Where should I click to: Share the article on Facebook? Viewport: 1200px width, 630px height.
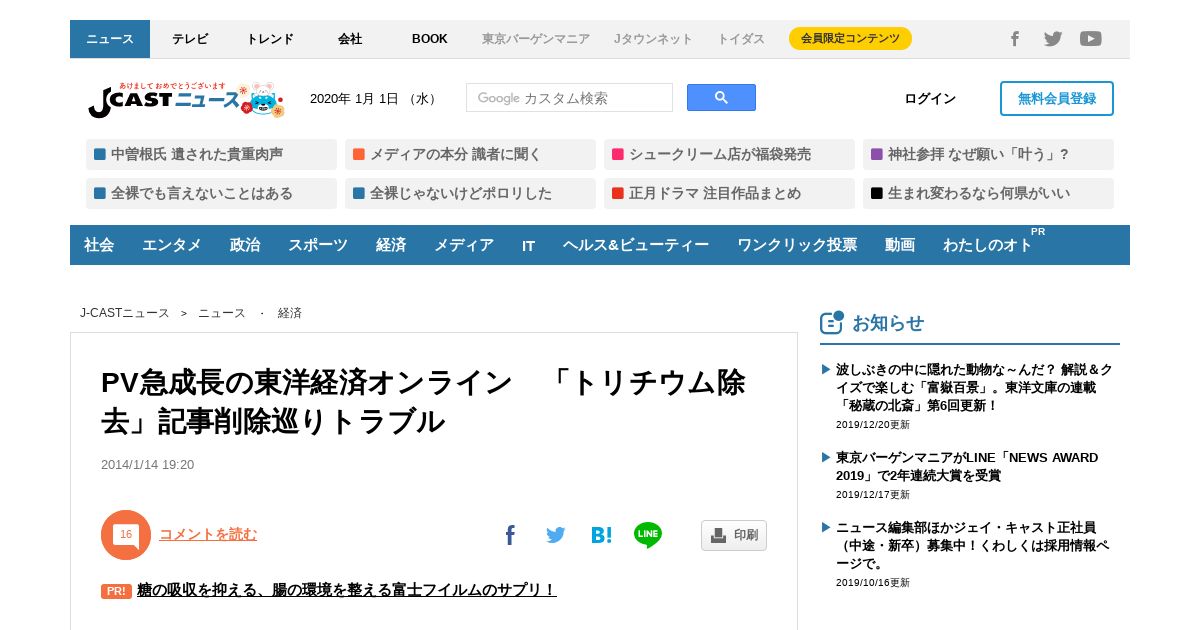pos(510,535)
